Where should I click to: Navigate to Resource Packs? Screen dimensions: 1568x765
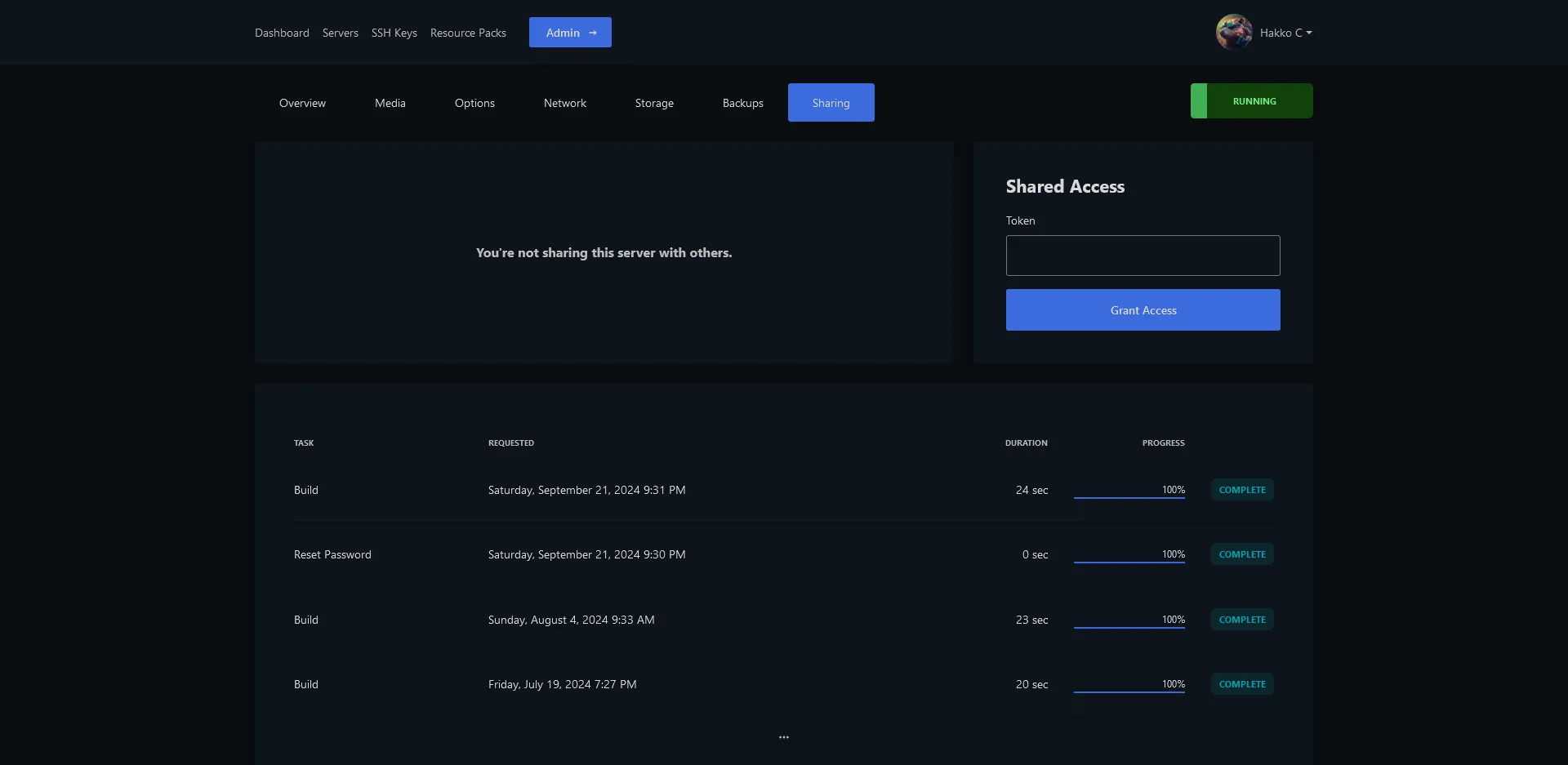(468, 33)
